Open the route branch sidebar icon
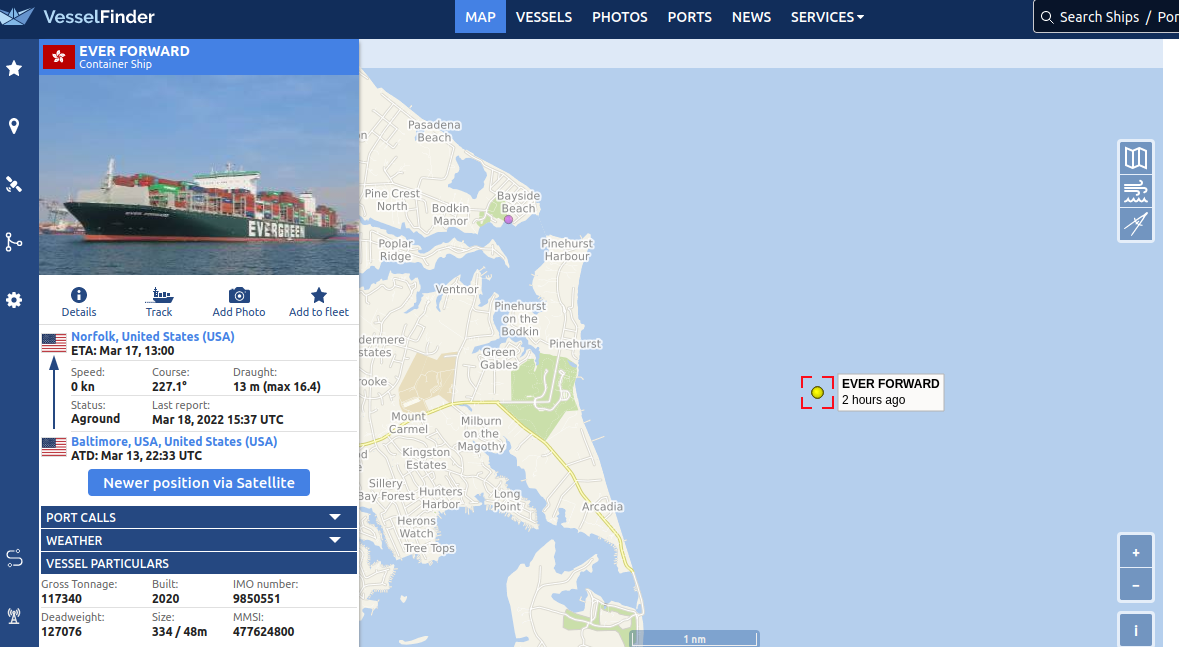This screenshot has height=647, width=1179. tap(14, 241)
